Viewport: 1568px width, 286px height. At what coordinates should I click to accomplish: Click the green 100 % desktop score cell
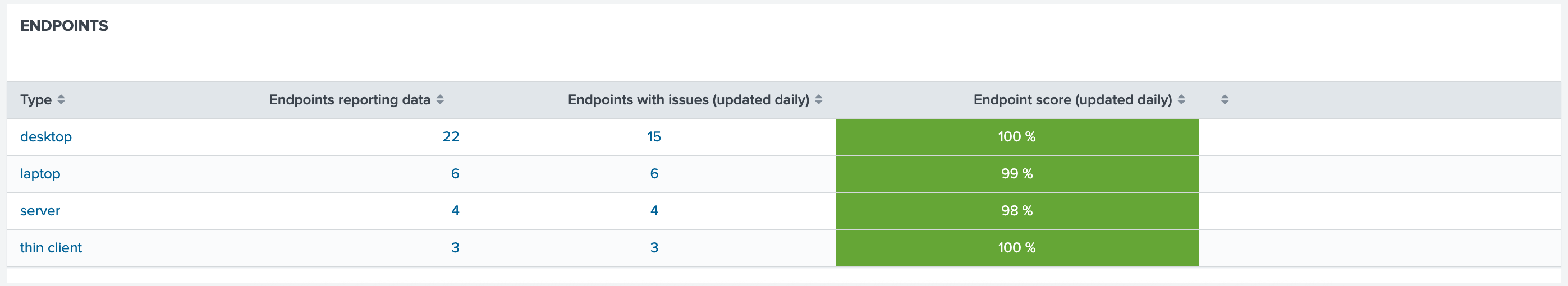pos(1016,137)
